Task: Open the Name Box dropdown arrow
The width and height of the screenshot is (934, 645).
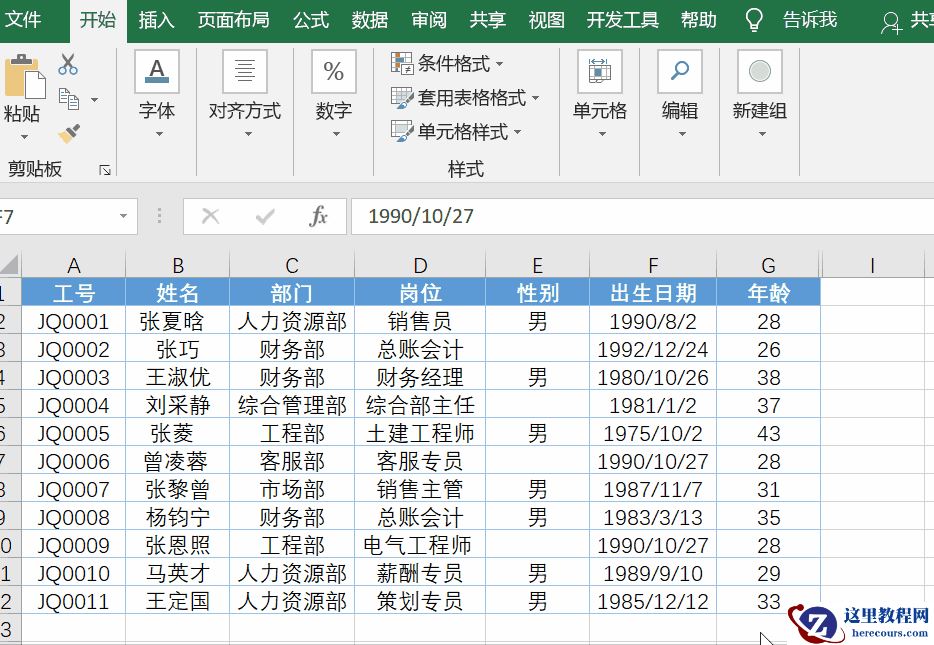Action: [123, 216]
